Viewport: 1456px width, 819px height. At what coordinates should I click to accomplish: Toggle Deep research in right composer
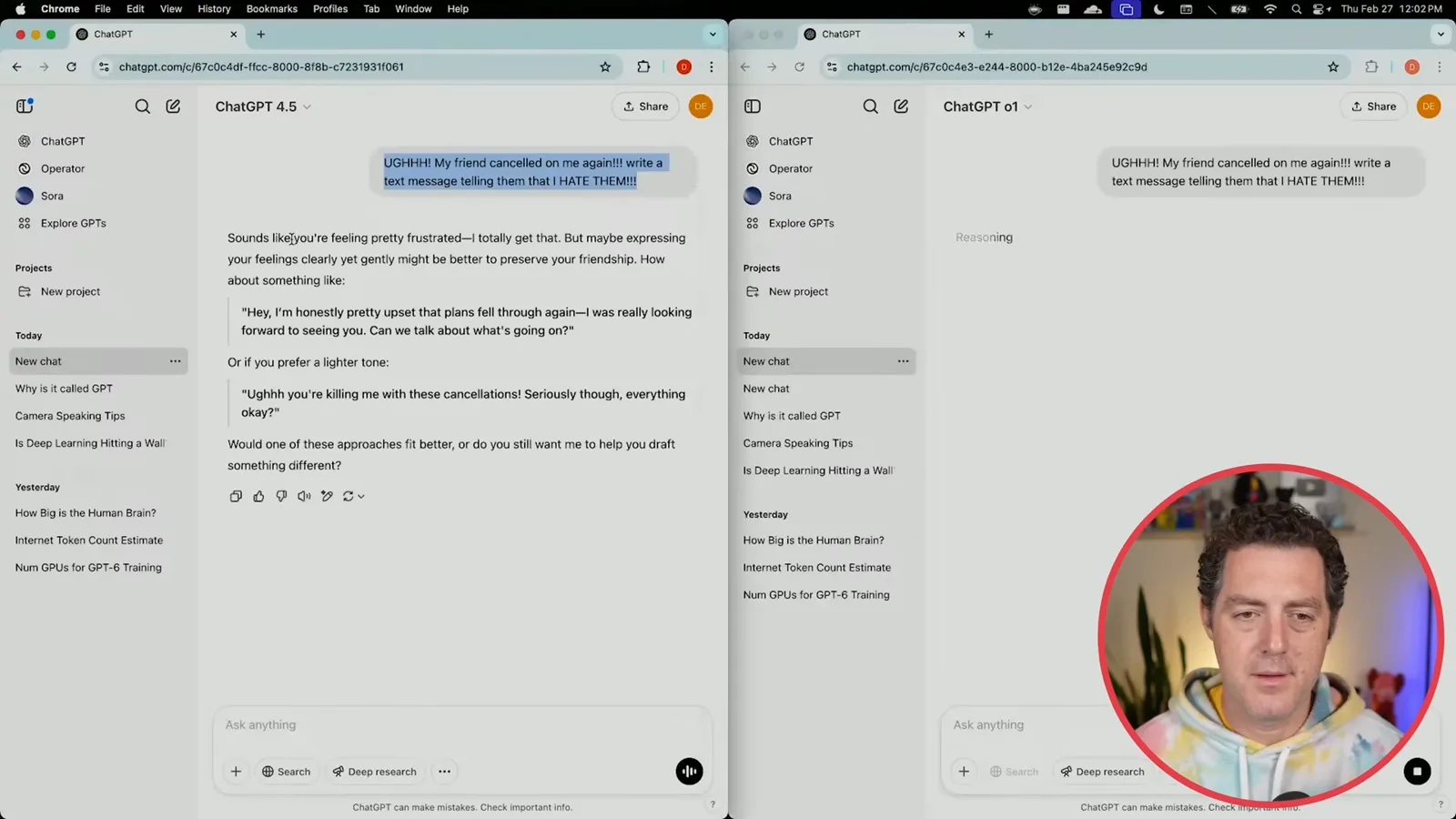[1102, 771]
